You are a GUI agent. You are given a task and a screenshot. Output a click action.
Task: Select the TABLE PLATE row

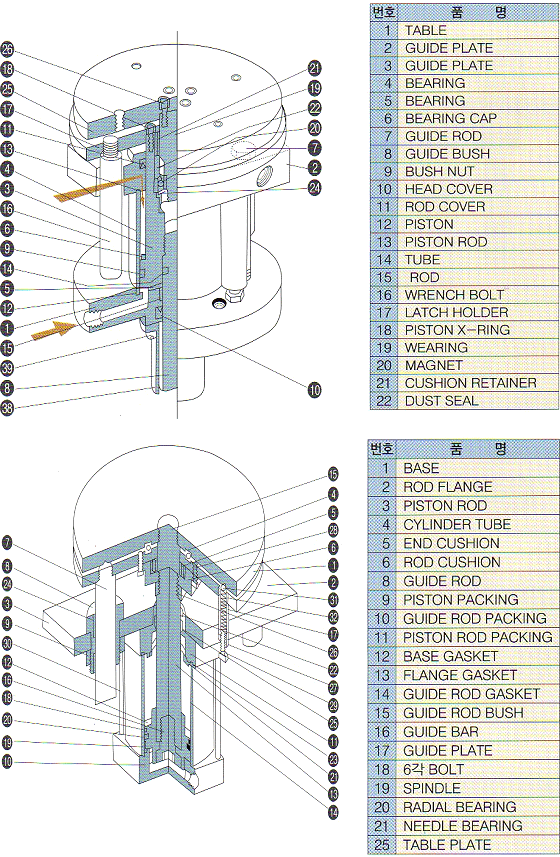pos(464,844)
